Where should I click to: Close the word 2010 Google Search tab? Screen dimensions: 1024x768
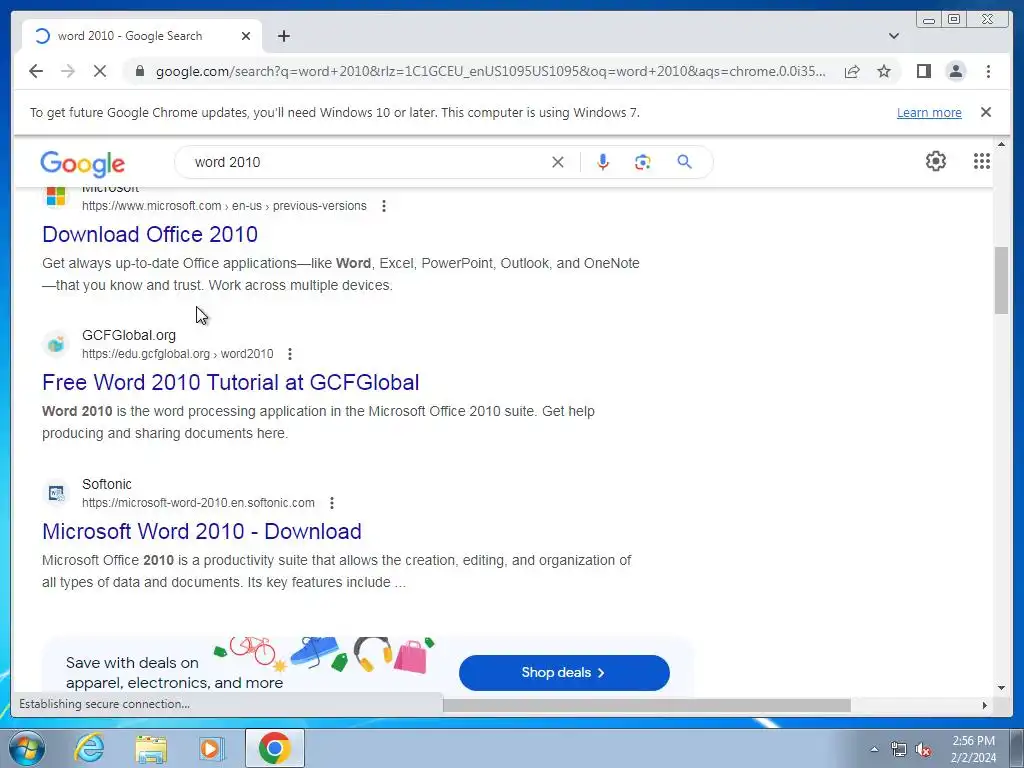pyautogui.click(x=246, y=36)
